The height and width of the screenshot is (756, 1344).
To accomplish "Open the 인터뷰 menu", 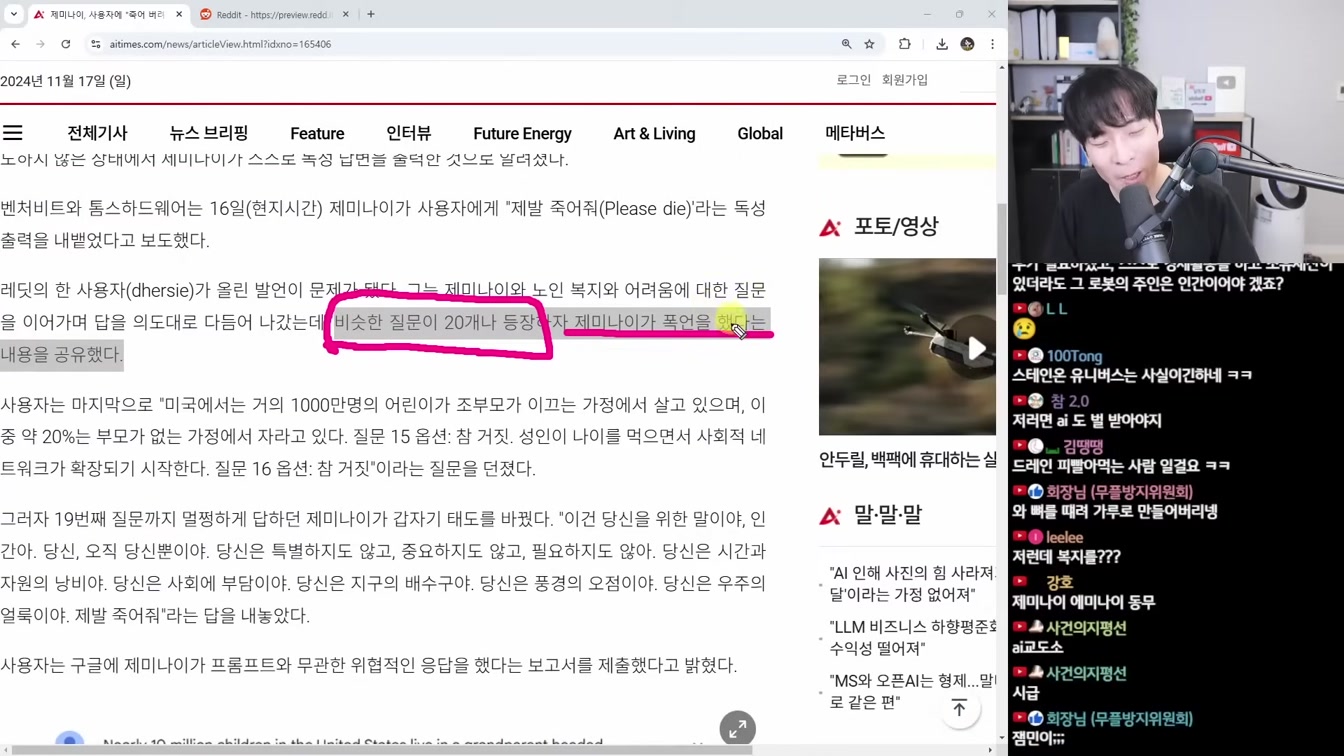I will [409, 133].
